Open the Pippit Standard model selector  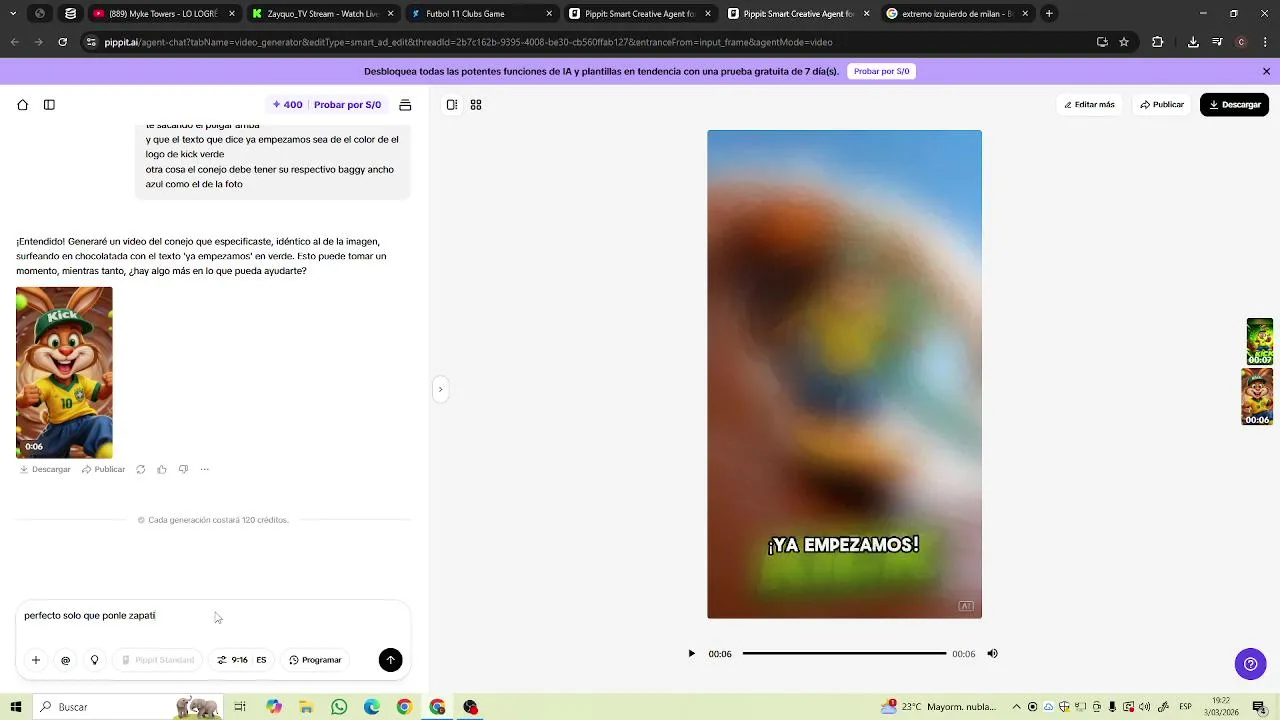(x=158, y=660)
